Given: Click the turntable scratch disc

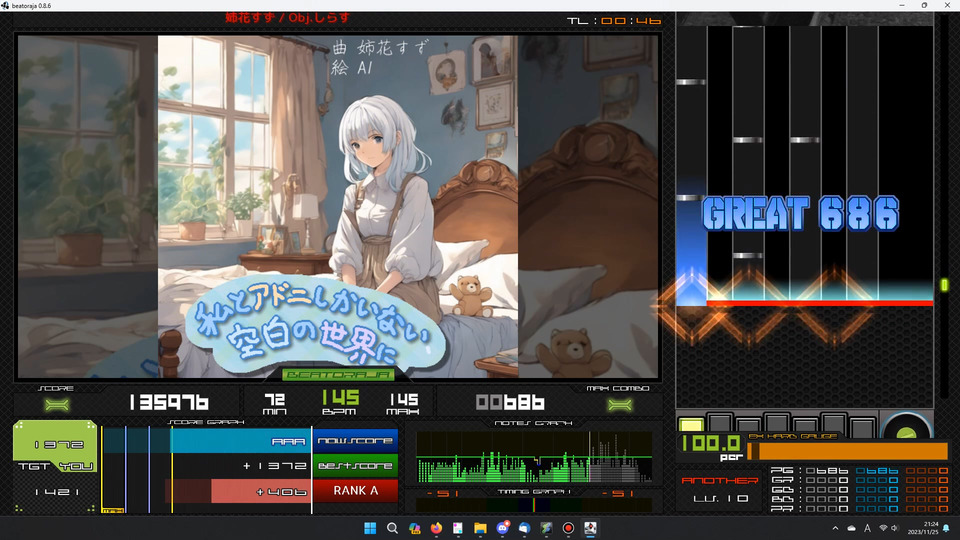Looking at the screenshot, I should [907, 425].
